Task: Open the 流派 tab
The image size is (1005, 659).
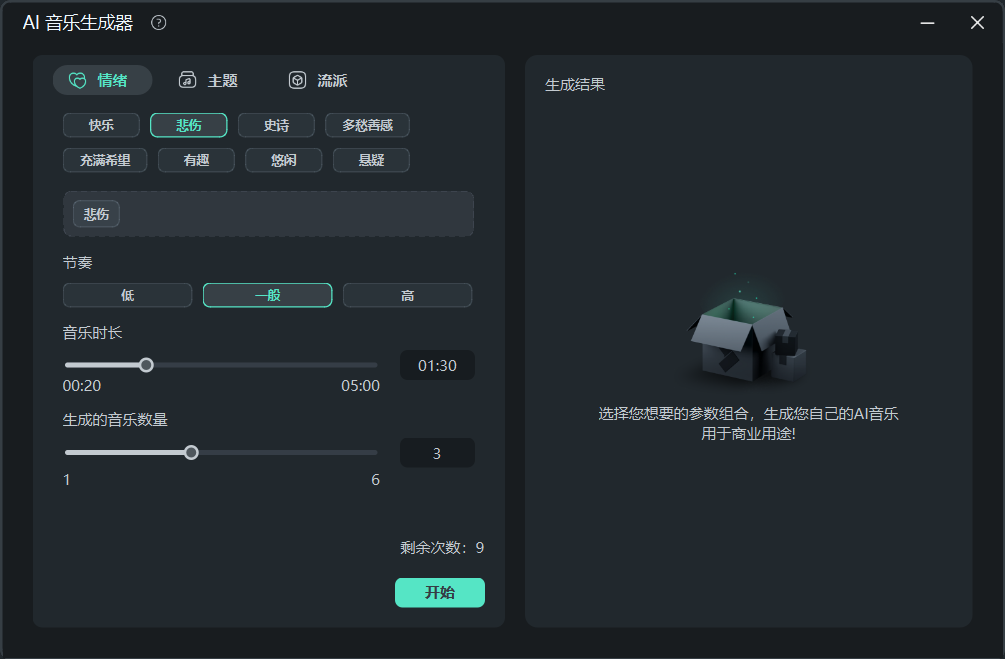Action: [318, 80]
